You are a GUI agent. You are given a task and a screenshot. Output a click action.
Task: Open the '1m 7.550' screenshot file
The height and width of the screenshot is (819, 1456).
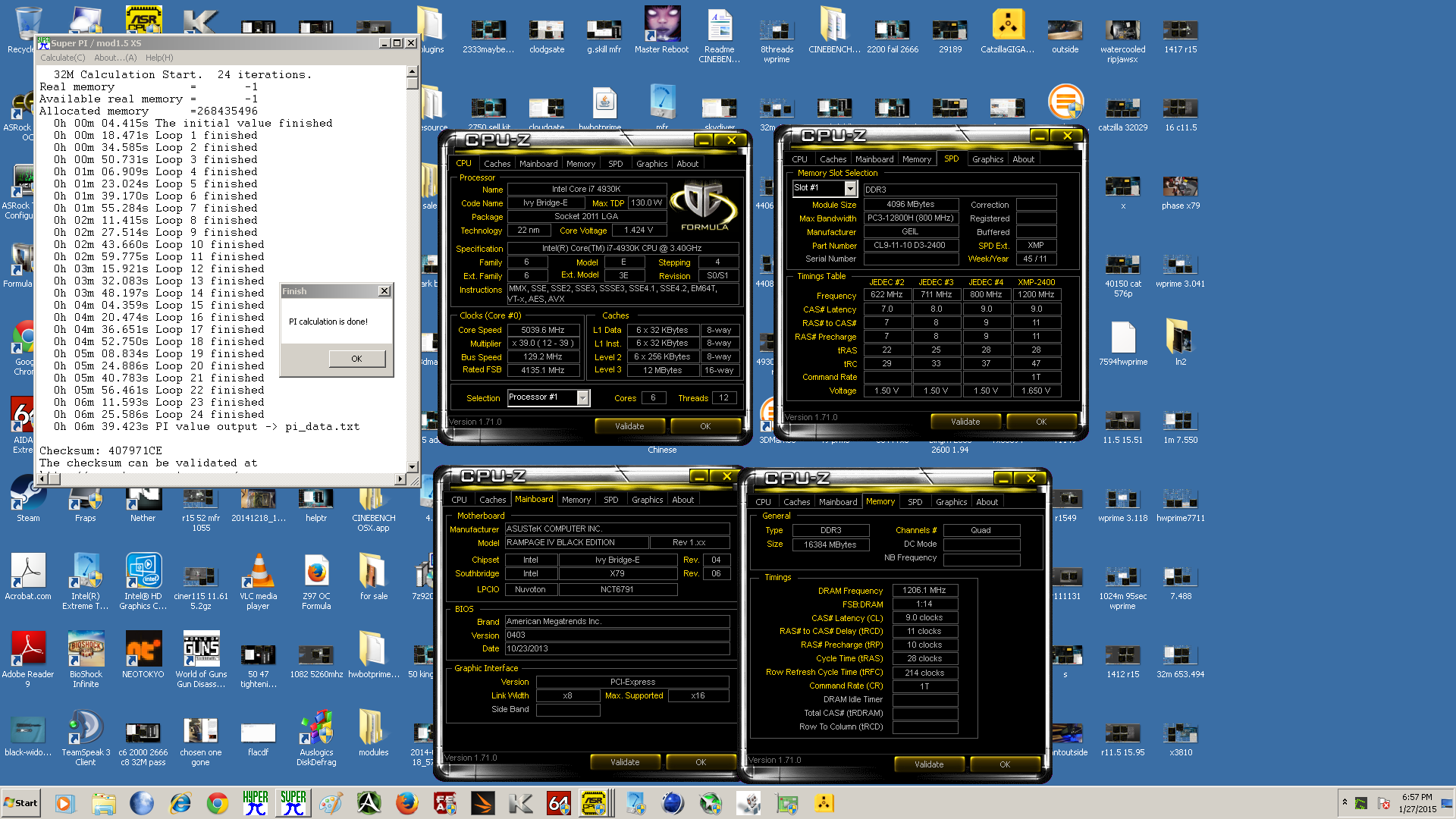[x=1181, y=428]
